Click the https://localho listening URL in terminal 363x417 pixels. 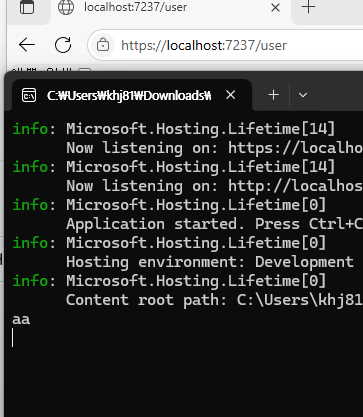pyautogui.click(x=295, y=148)
